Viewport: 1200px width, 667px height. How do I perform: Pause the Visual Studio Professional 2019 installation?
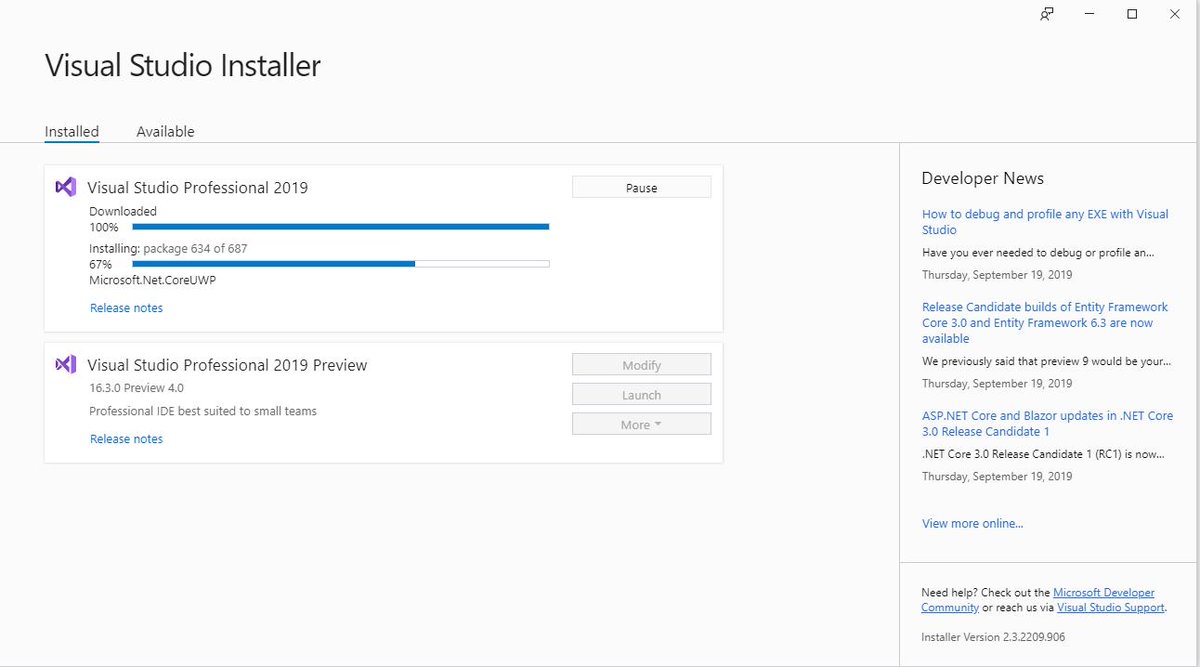coord(641,188)
